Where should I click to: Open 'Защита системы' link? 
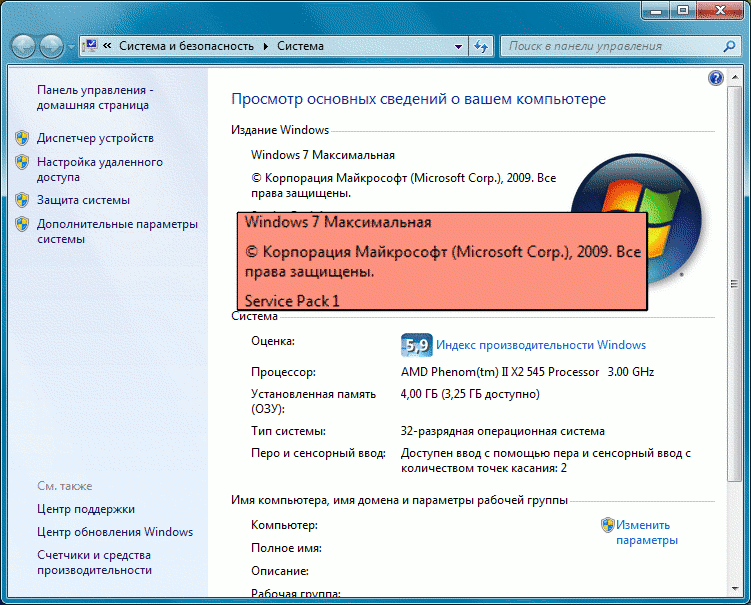tap(83, 200)
